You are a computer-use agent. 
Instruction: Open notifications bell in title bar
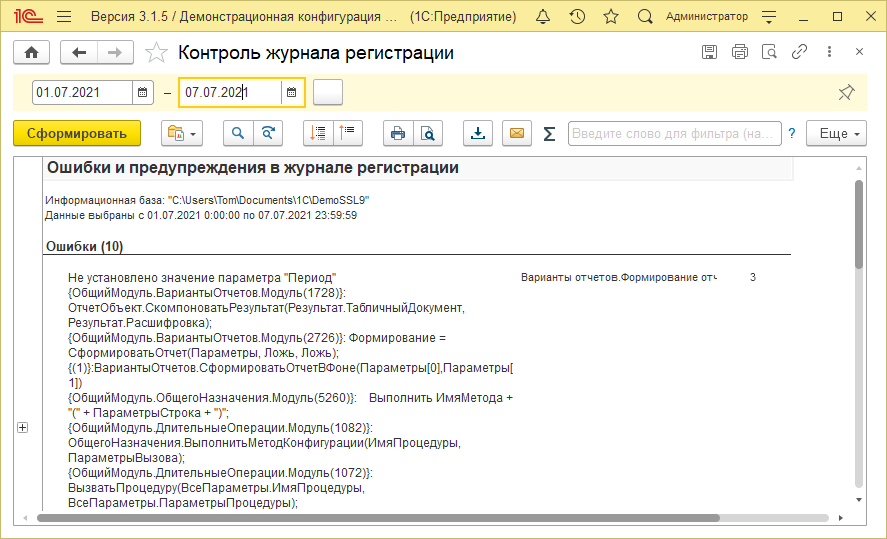(542, 17)
